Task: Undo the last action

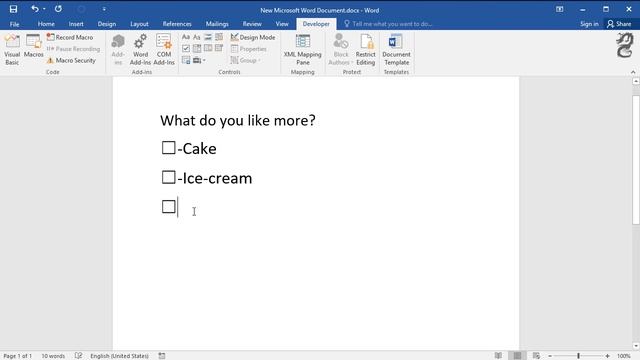Action: click(35, 9)
